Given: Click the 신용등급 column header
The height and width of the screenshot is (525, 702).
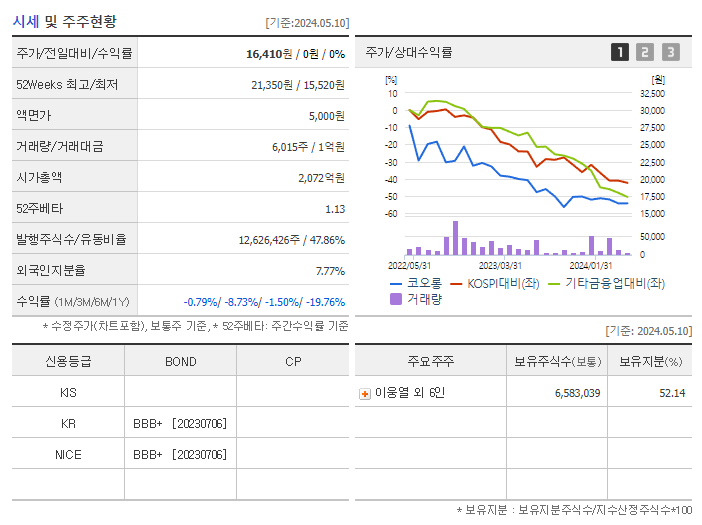Looking at the screenshot, I should [68, 361].
